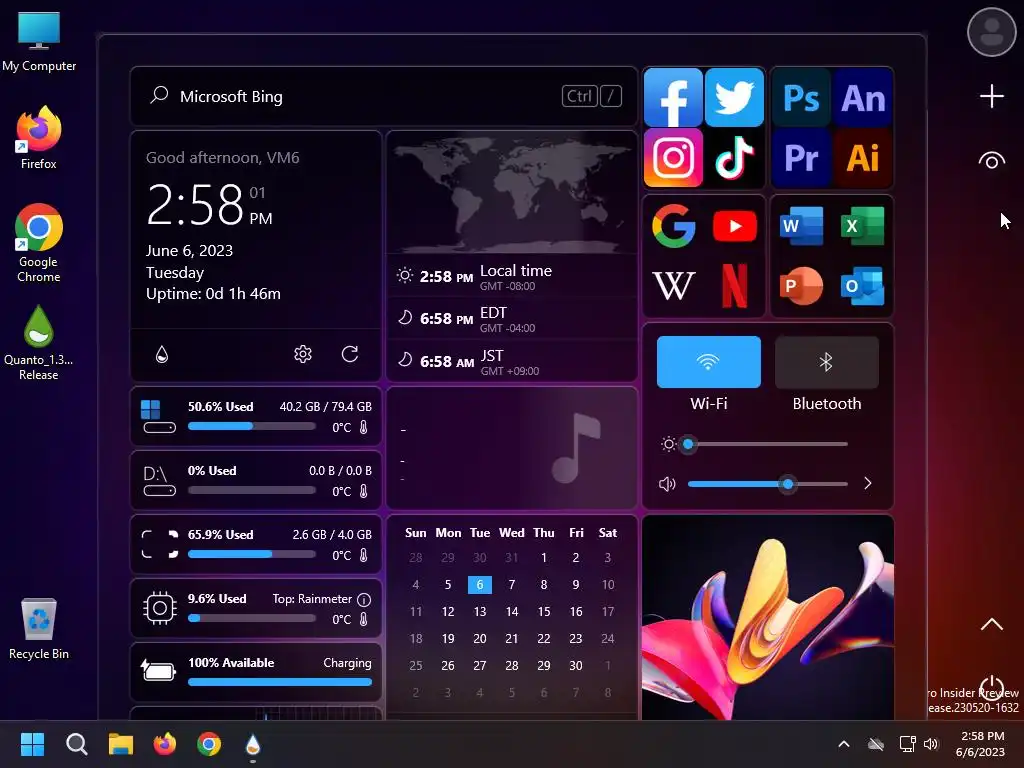The width and height of the screenshot is (1024, 768).
Task: Toggle the Wi-Fi button
Action: tap(709, 362)
